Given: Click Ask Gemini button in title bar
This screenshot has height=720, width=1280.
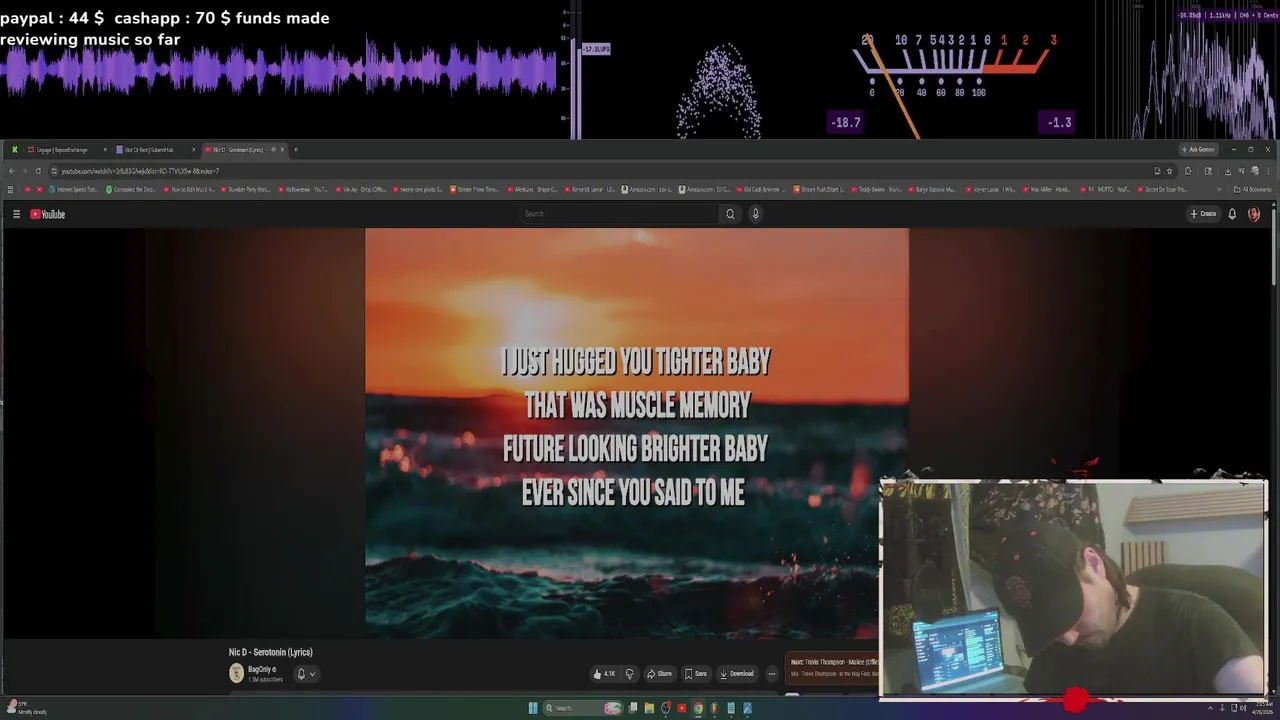Looking at the screenshot, I should click(x=1198, y=150).
